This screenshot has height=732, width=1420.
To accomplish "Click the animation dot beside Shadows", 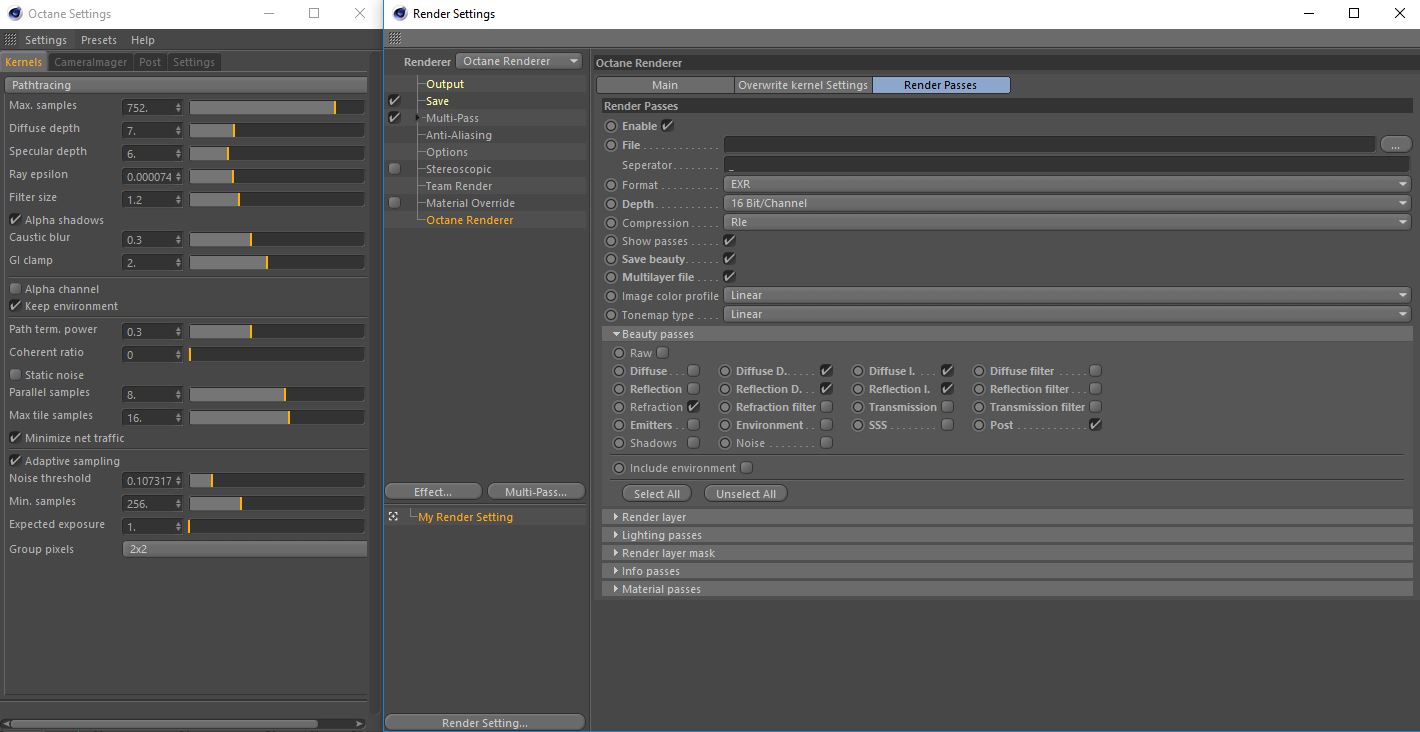I will (x=619, y=443).
